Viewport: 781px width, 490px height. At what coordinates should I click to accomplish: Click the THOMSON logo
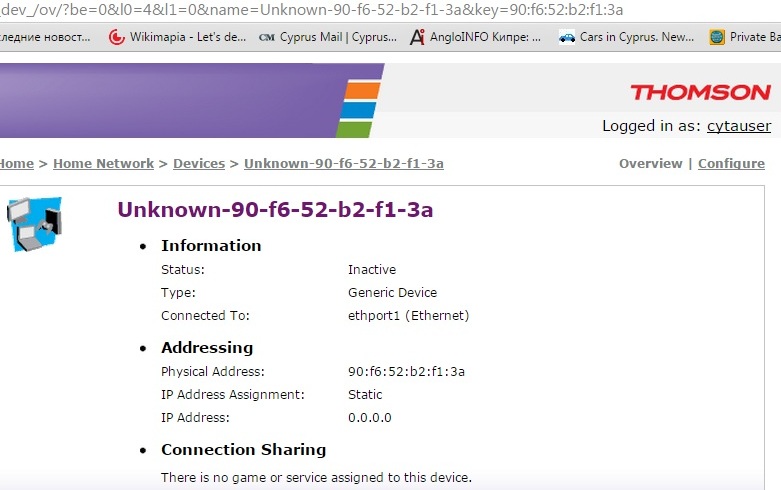(x=700, y=92)
